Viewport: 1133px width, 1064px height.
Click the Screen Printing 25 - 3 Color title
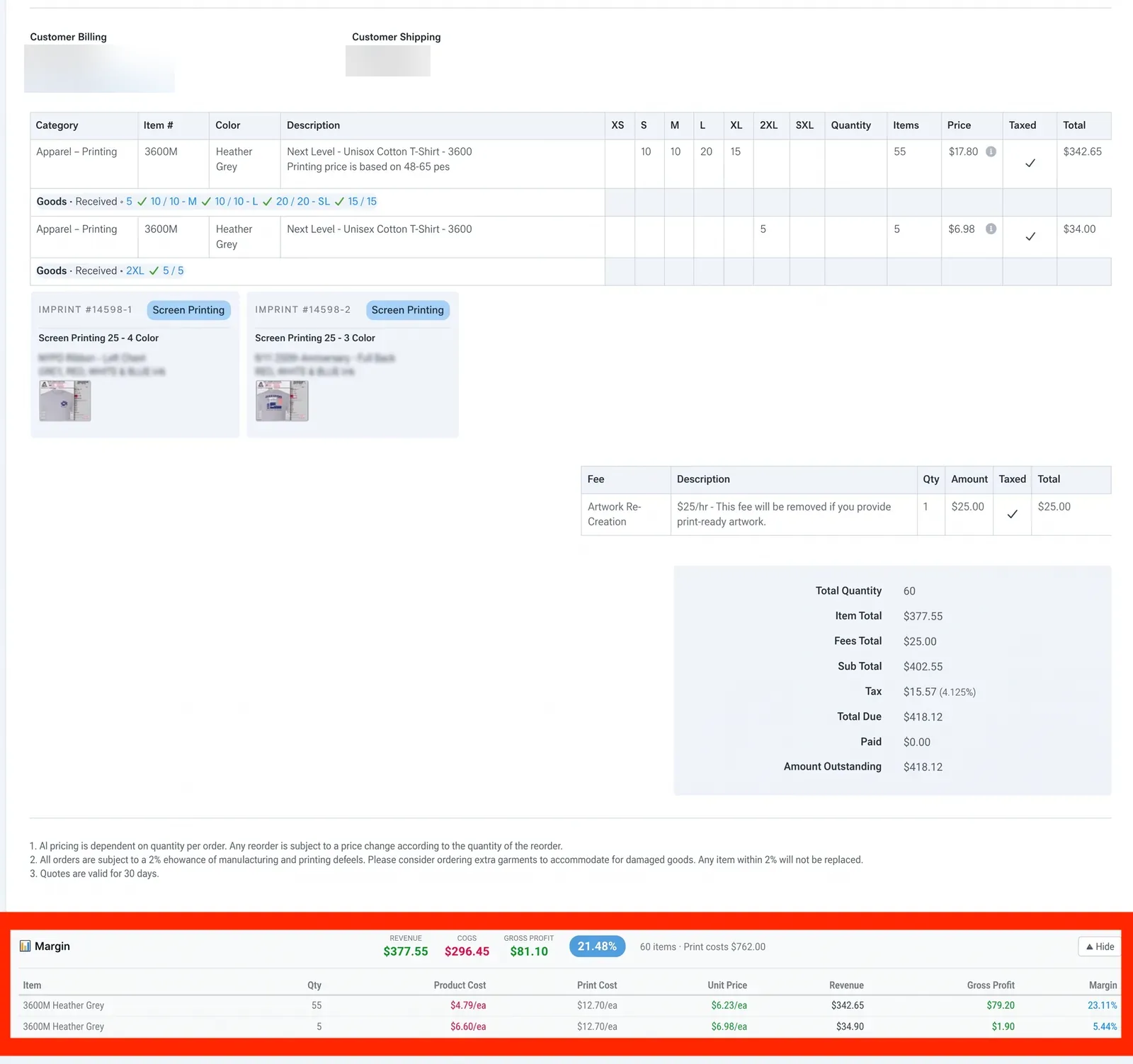coord(315,338)
